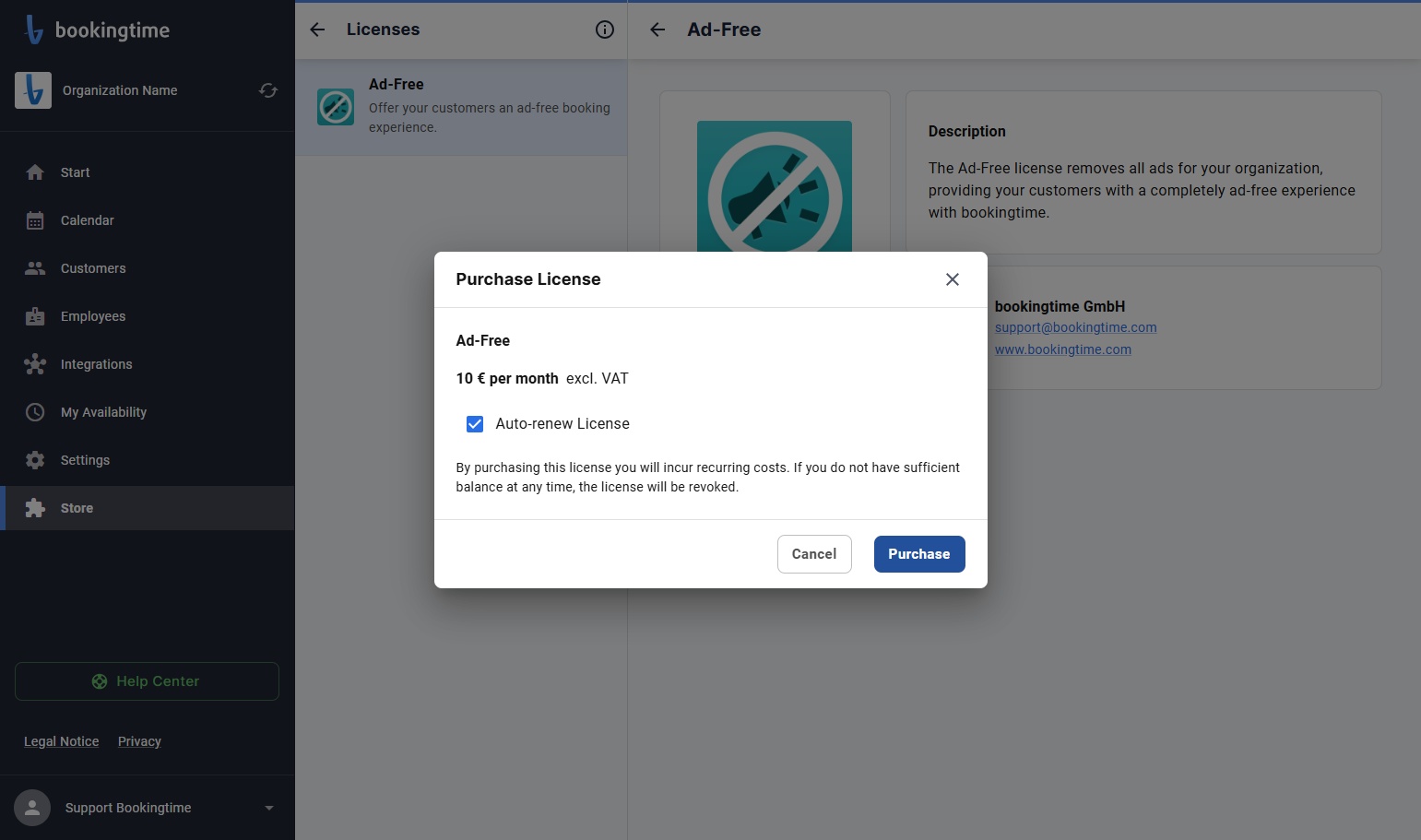This screenshot has width=1421, height=840.
Task: Click the refresh organization sync icon
Action: click(x=268, y=90)
